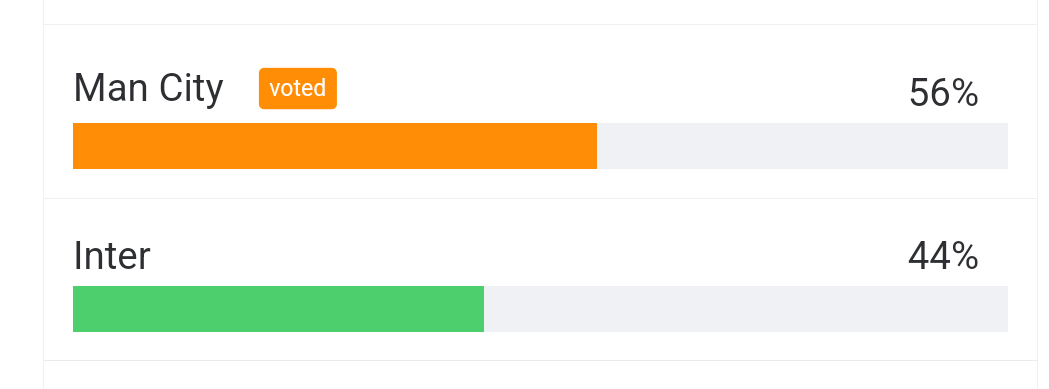Select the Man City option label
The image size is (1049, 389).
click(x=148, y=88)
